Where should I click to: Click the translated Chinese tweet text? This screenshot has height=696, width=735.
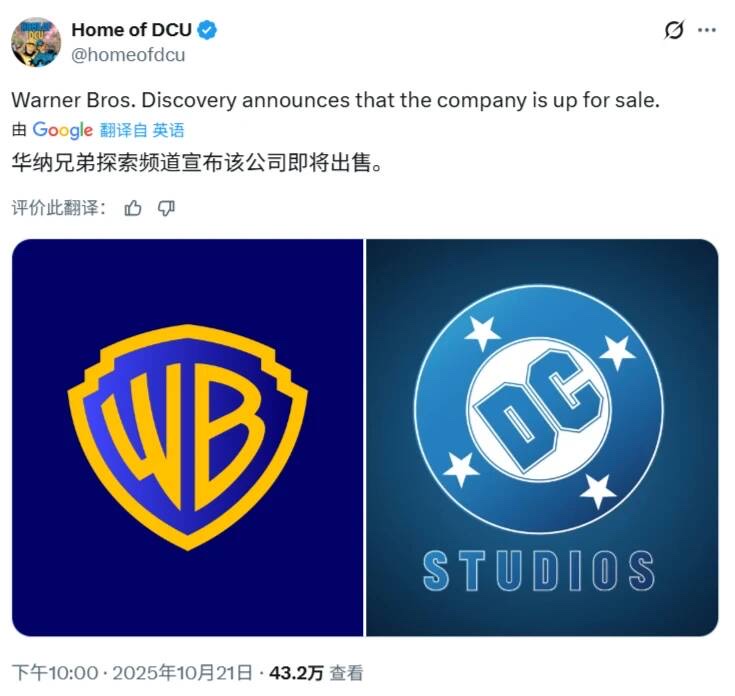click(x=197, y=163)
